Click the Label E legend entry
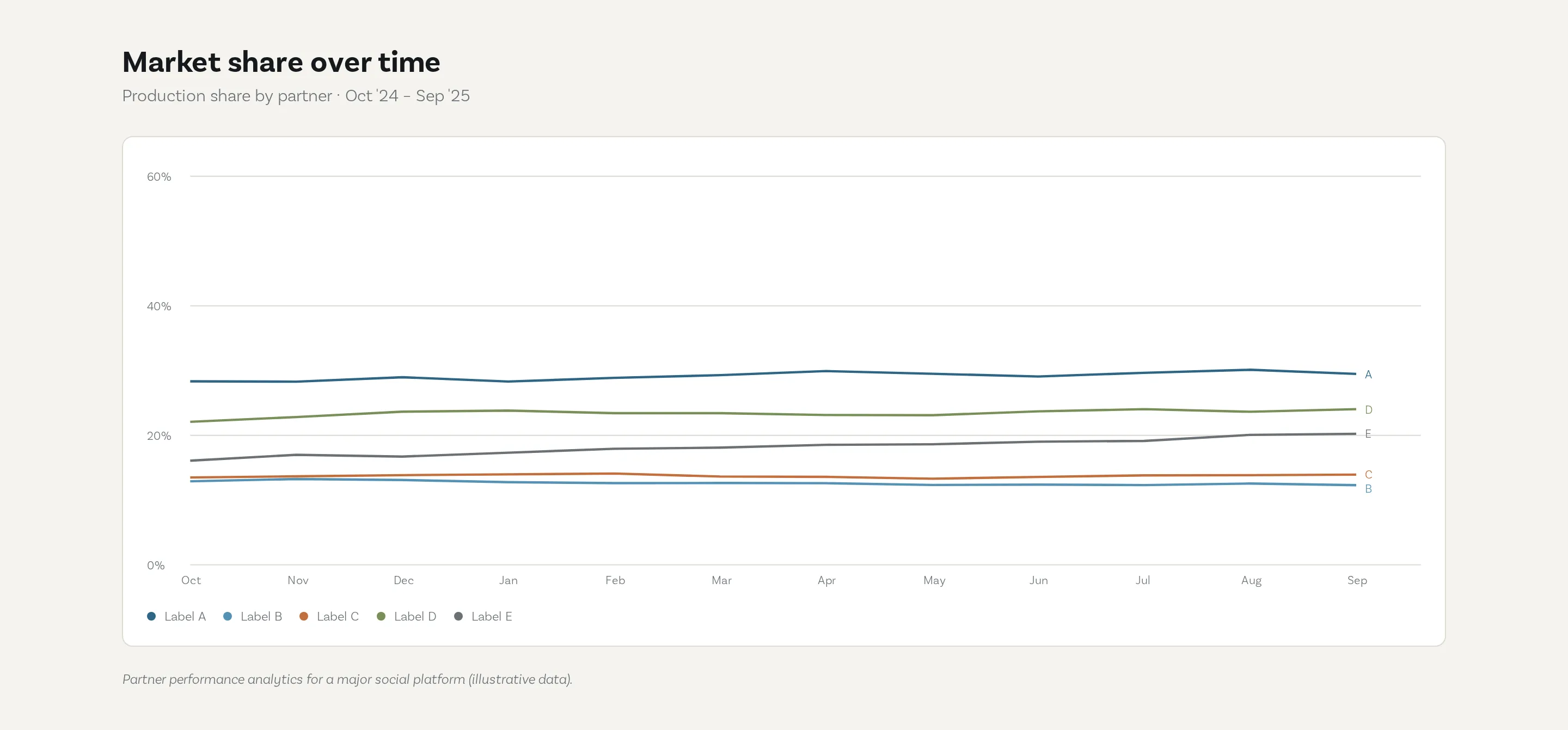 483,616
